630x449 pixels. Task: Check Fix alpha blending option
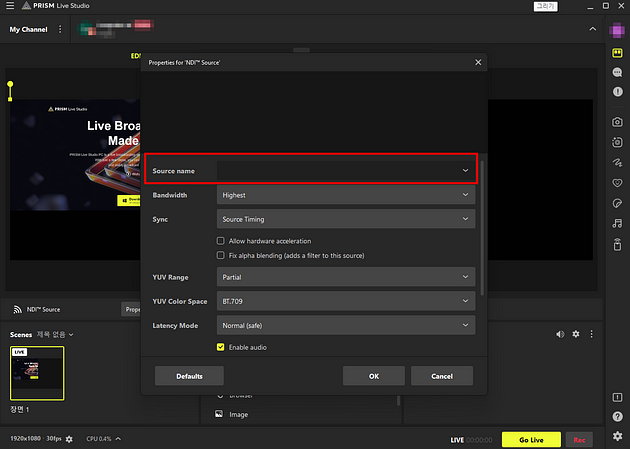click(x=220, y=255)
